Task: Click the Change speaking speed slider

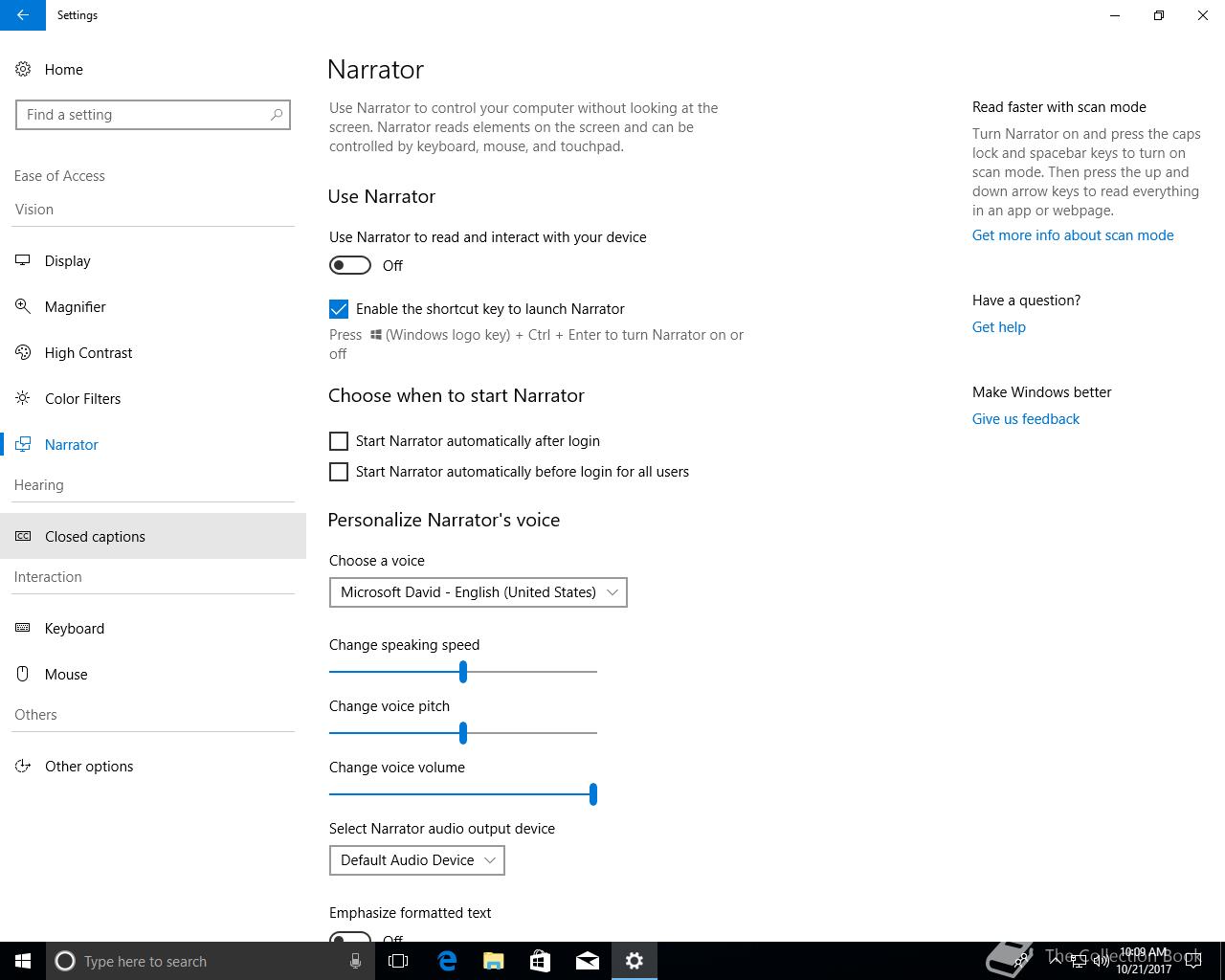Action: [x=463, y=672]
